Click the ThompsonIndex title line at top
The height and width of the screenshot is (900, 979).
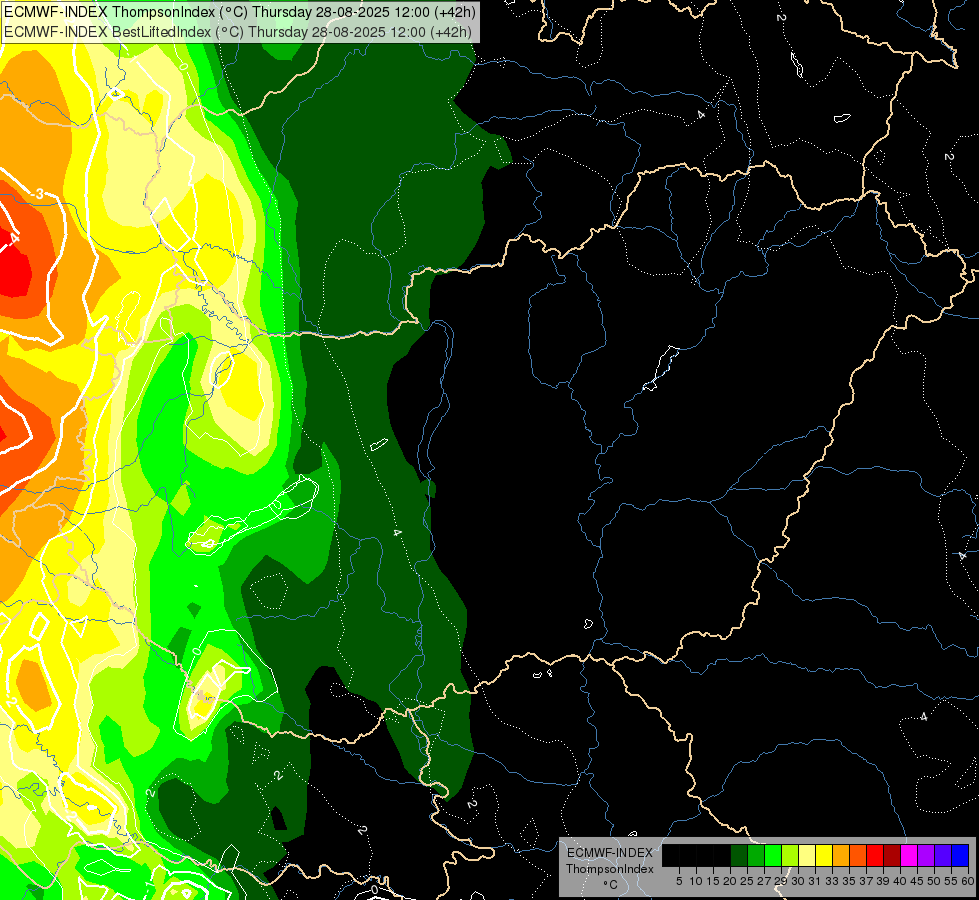240,11
